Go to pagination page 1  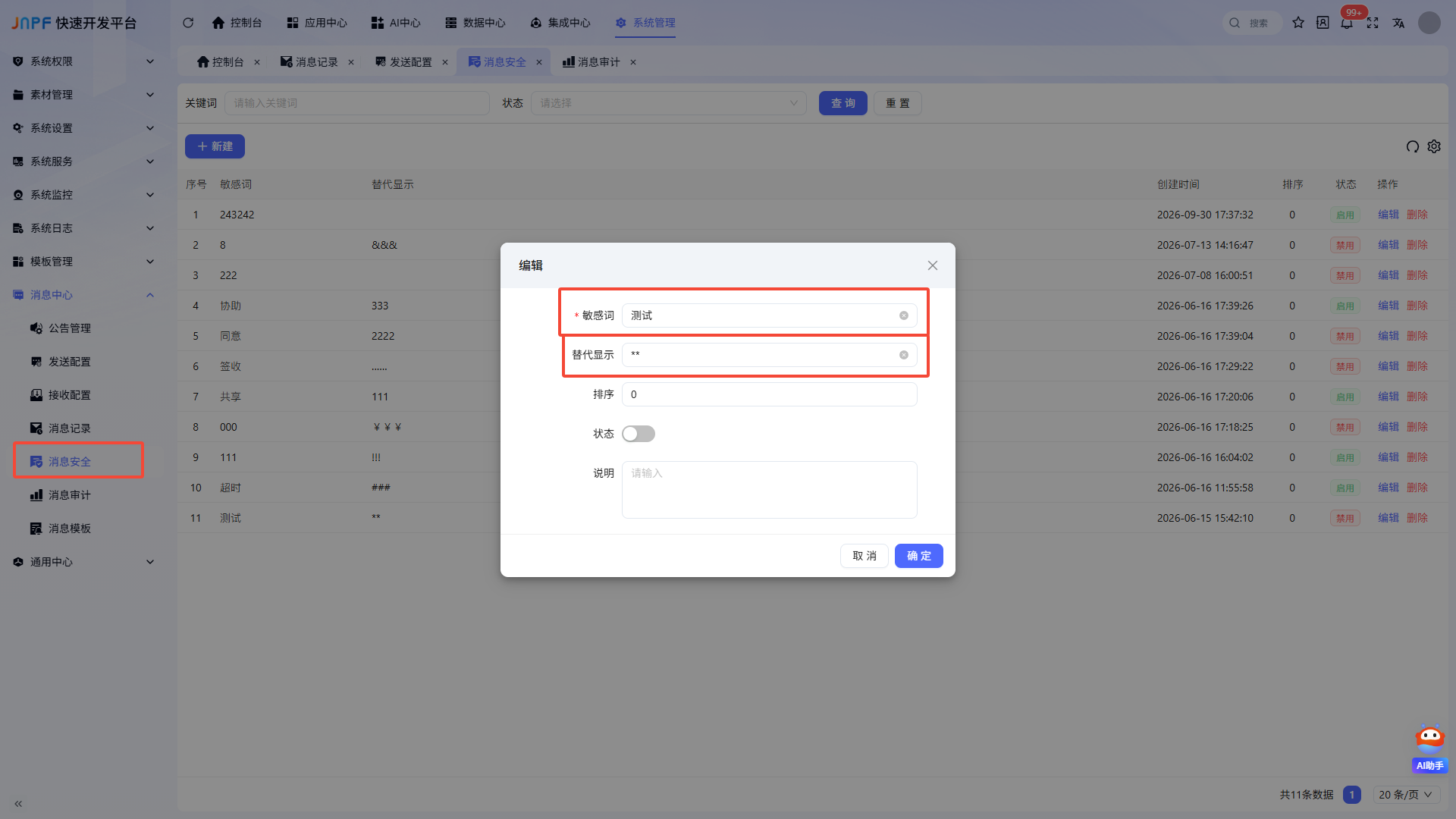pos(1352,795)
